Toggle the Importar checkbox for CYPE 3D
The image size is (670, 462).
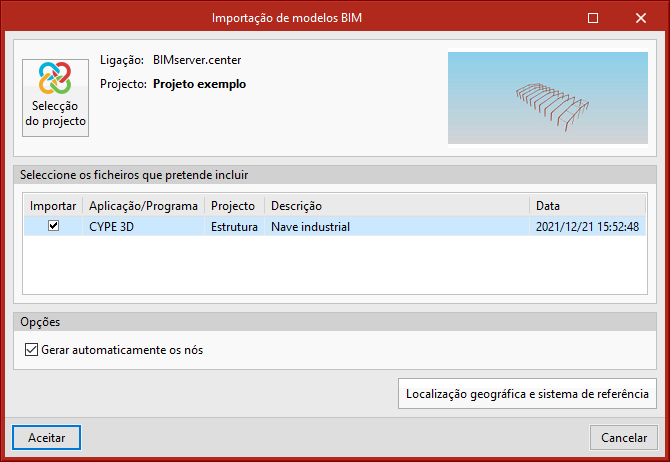pyautogui.click(x=54, y=227)
